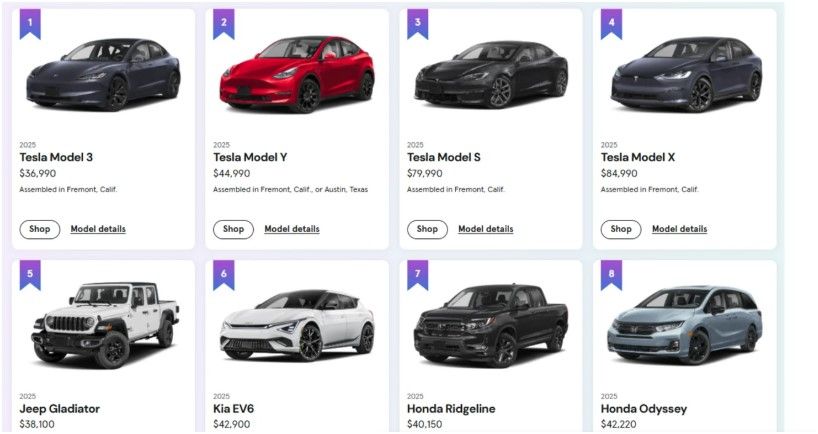Open Model details for Tesla Model Y
The height and width of the screenshot is (434, 818).
click(x=292, y=229)
